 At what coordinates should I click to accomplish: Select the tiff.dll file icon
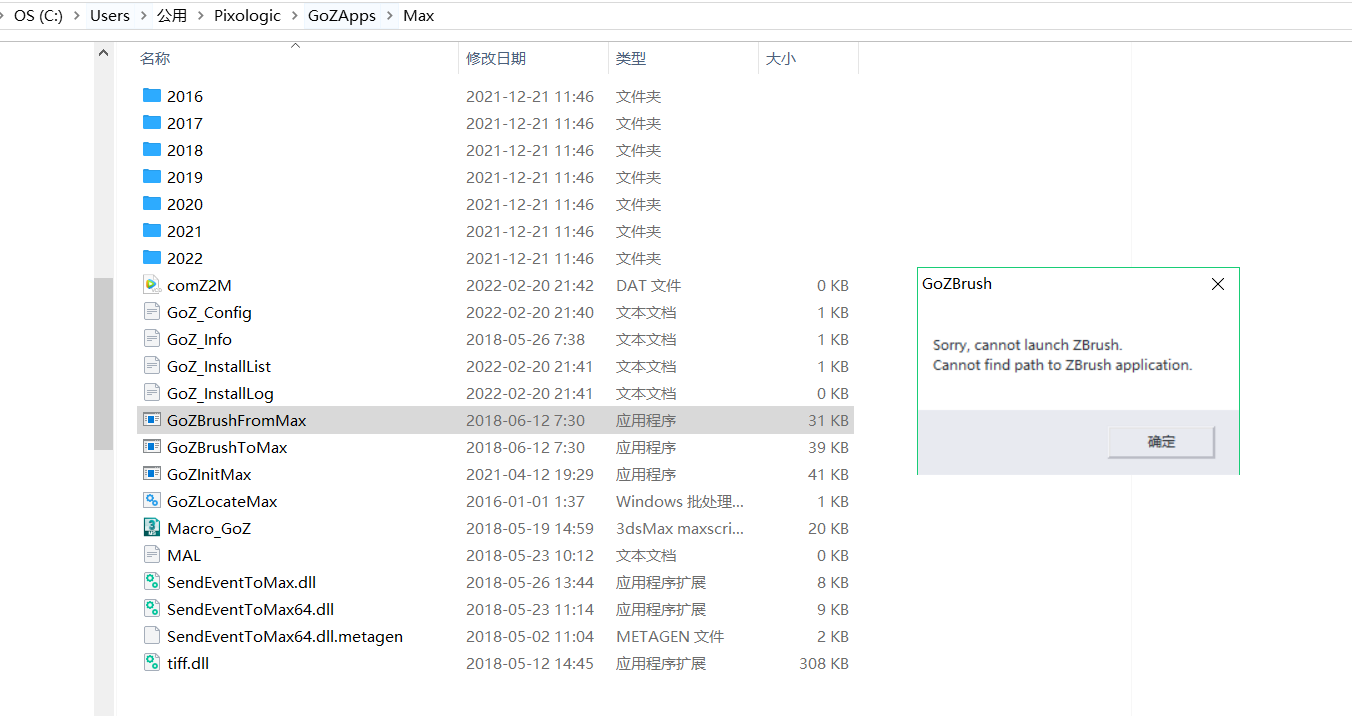click(152, 663)
